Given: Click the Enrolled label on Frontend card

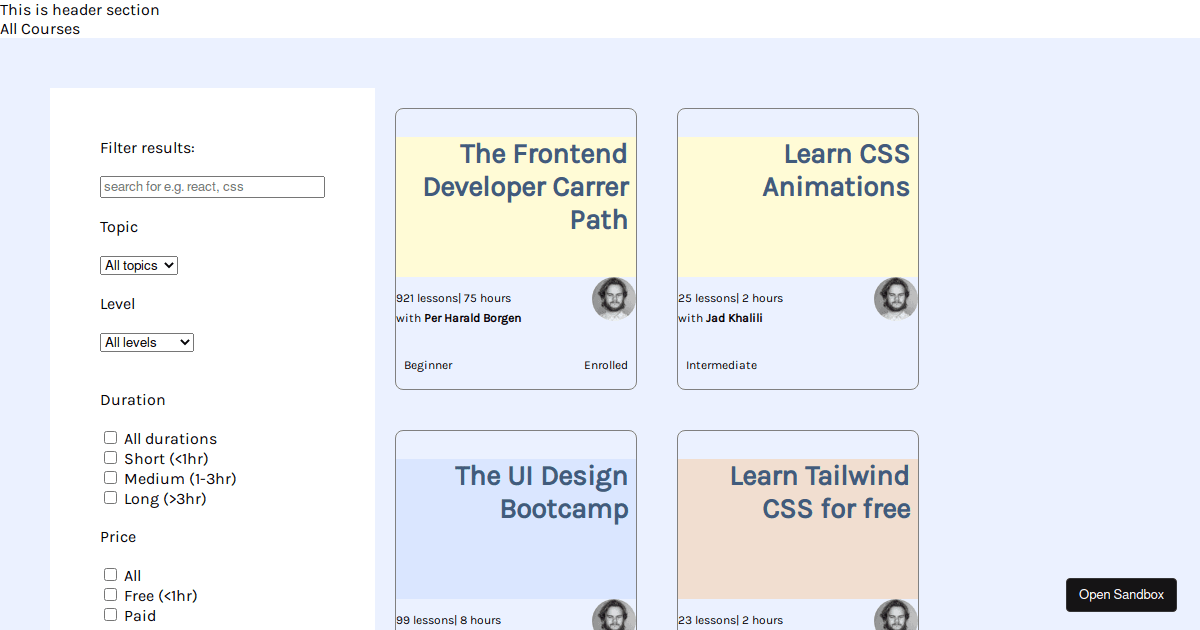Looking at the screenshot, I should click(606, 366).
